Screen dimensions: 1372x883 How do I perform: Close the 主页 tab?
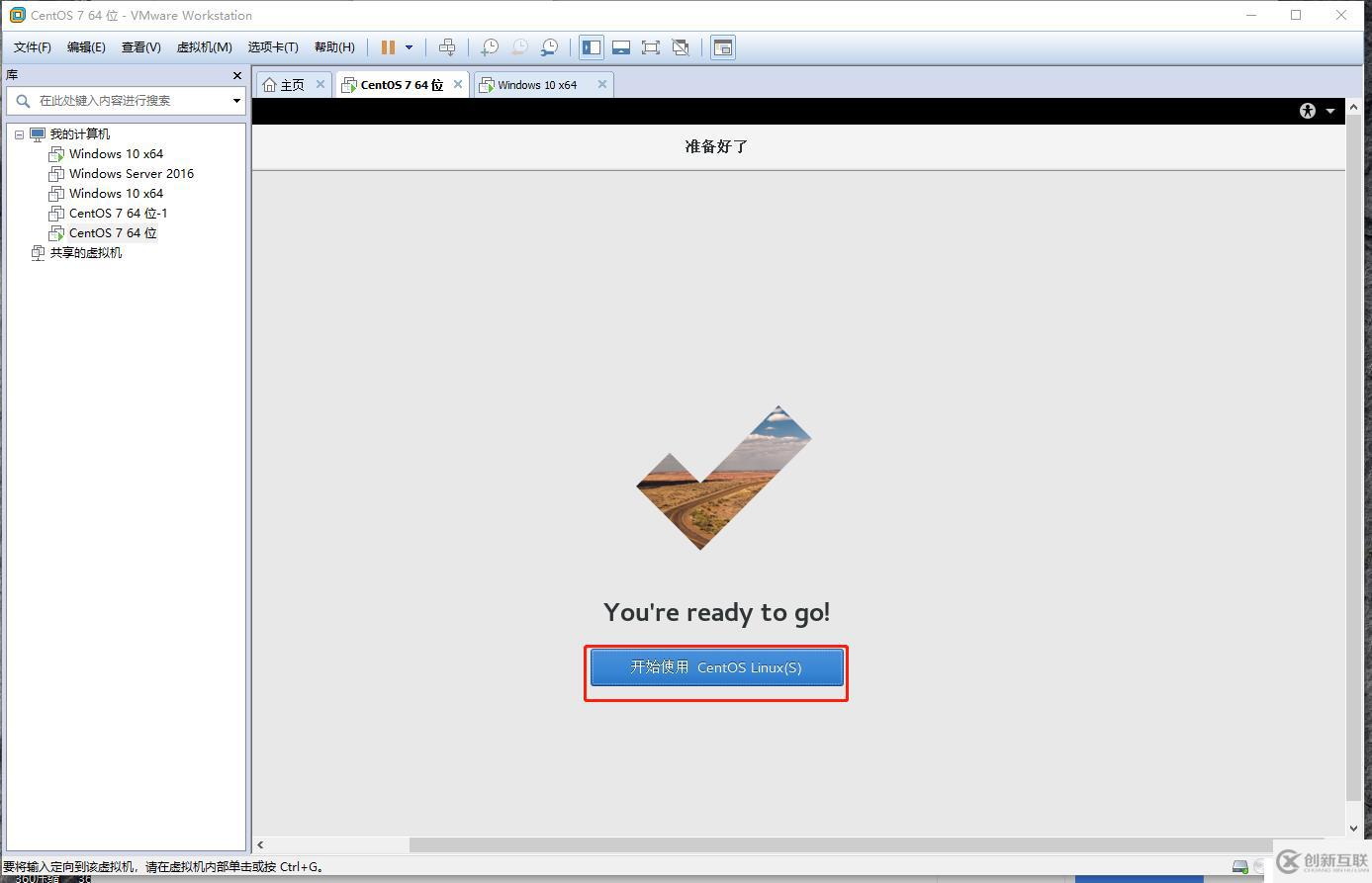coord(320,84)
